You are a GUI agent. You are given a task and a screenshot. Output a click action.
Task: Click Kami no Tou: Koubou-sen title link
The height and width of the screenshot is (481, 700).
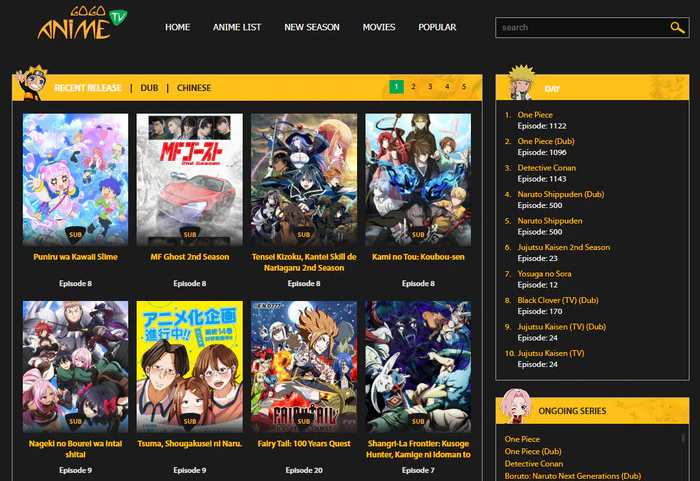[x=418, y=257]
